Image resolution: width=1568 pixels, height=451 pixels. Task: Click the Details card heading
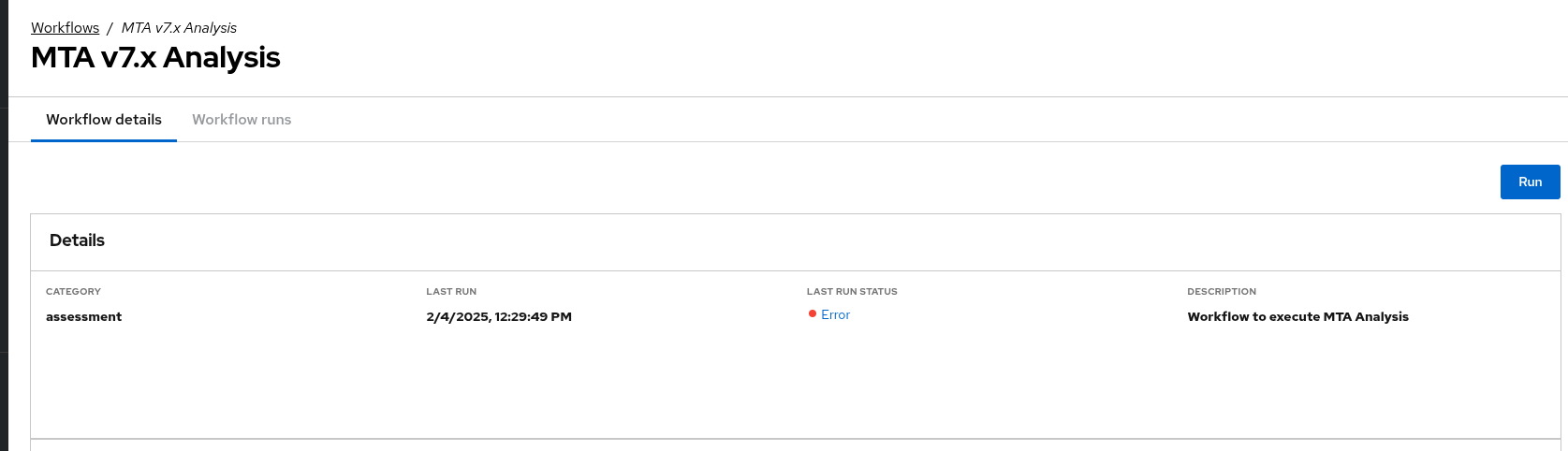click(77, 240)
